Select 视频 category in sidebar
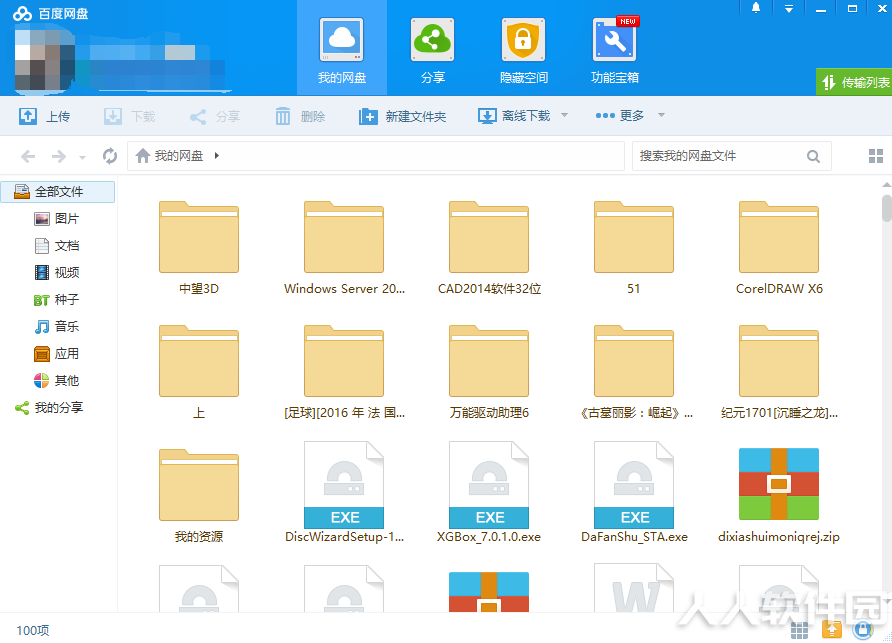892x643 pixels. [x=57, y=273]
